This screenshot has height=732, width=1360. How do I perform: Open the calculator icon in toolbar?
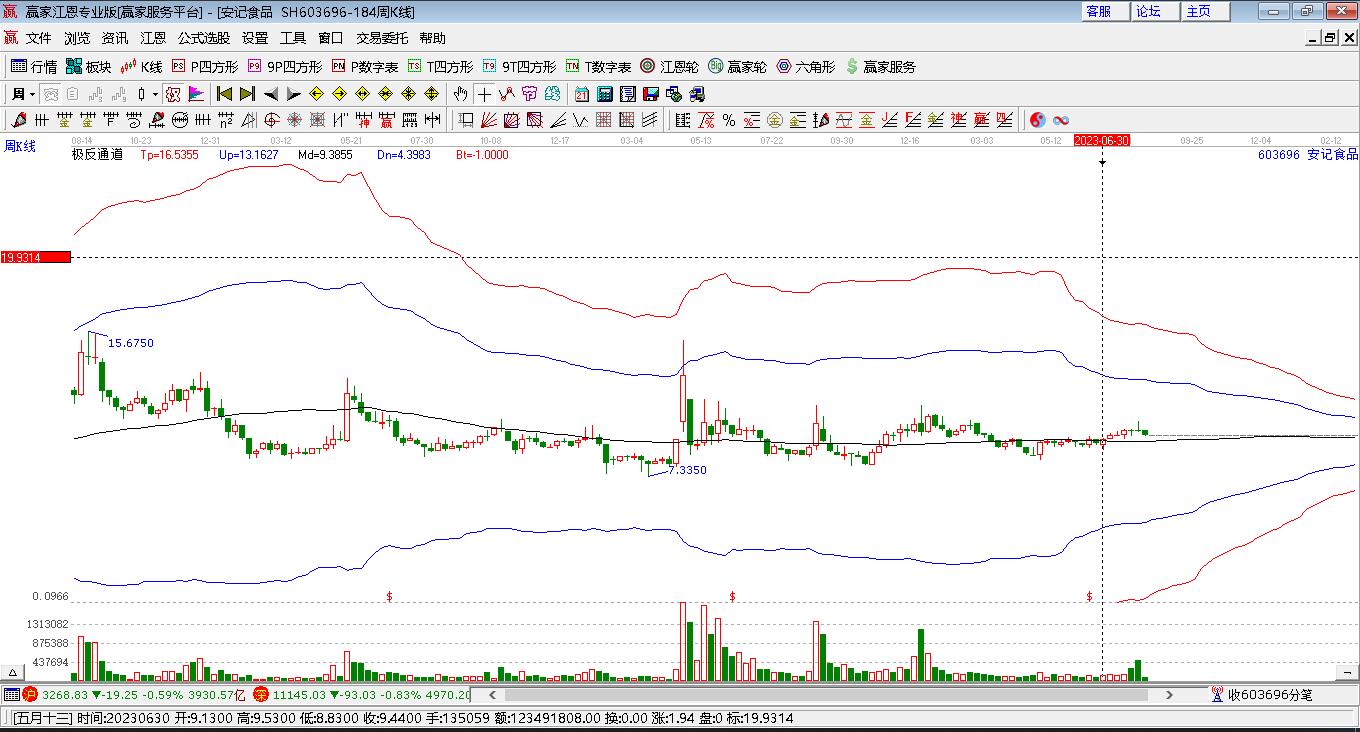point(605,94)
